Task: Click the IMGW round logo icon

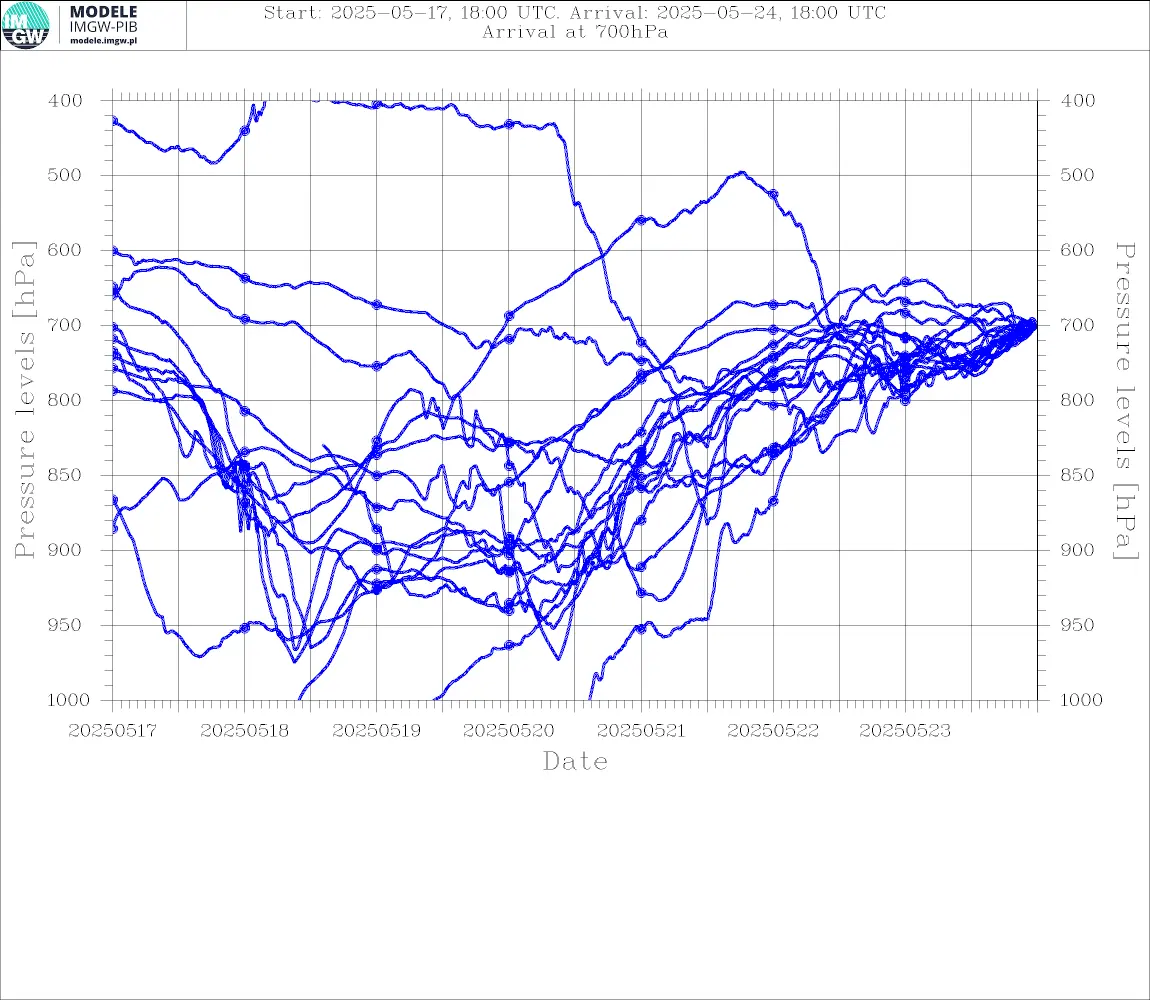Action: (x=26, y=25)
